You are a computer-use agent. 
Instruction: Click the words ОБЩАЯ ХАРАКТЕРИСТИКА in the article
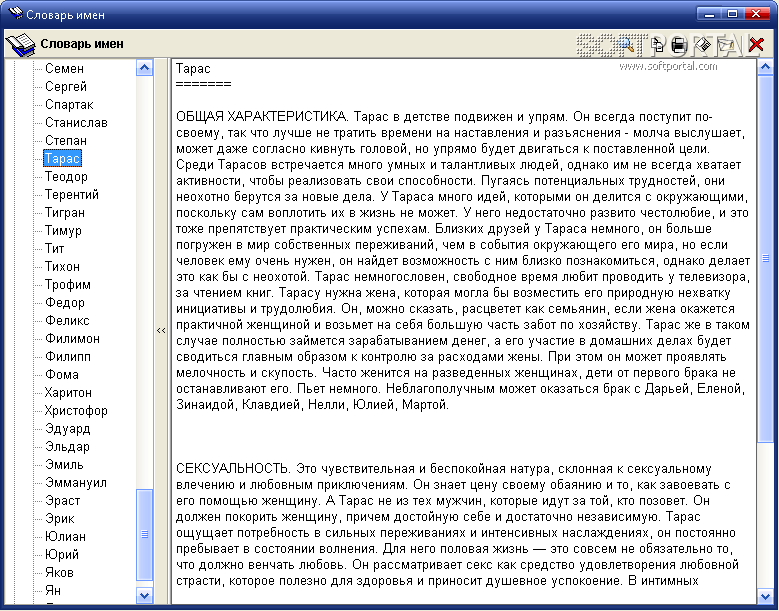pos(262,117)
